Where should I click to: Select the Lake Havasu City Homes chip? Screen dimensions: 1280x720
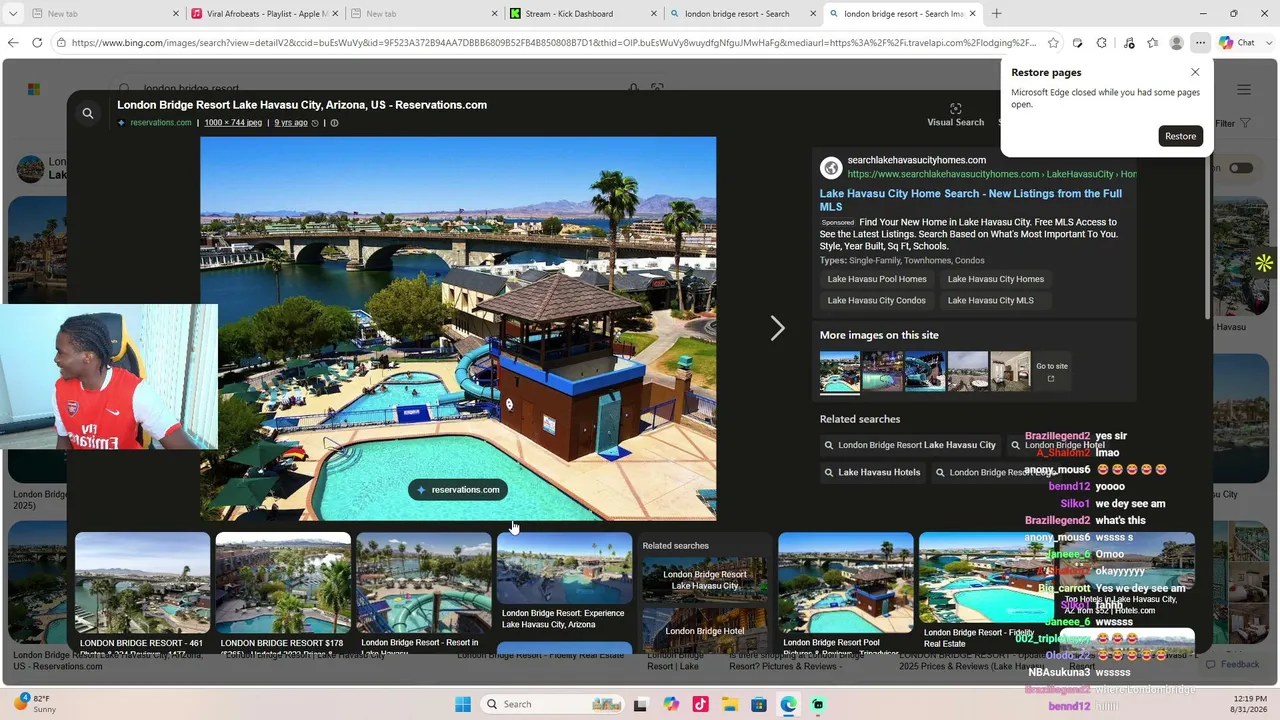[x=996, y=279]
